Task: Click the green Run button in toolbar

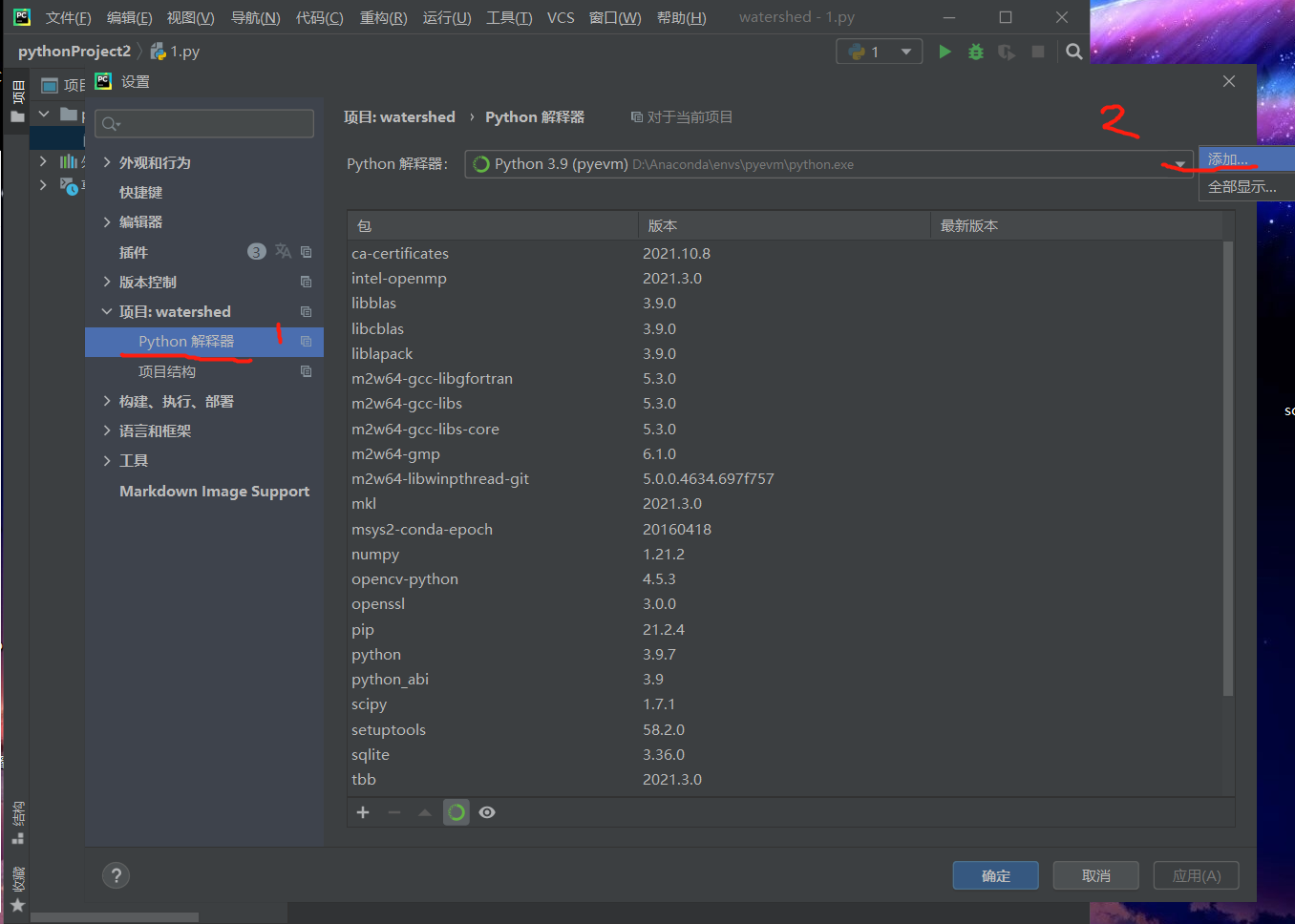Action: pyautogui.click(x=945, y=52)
